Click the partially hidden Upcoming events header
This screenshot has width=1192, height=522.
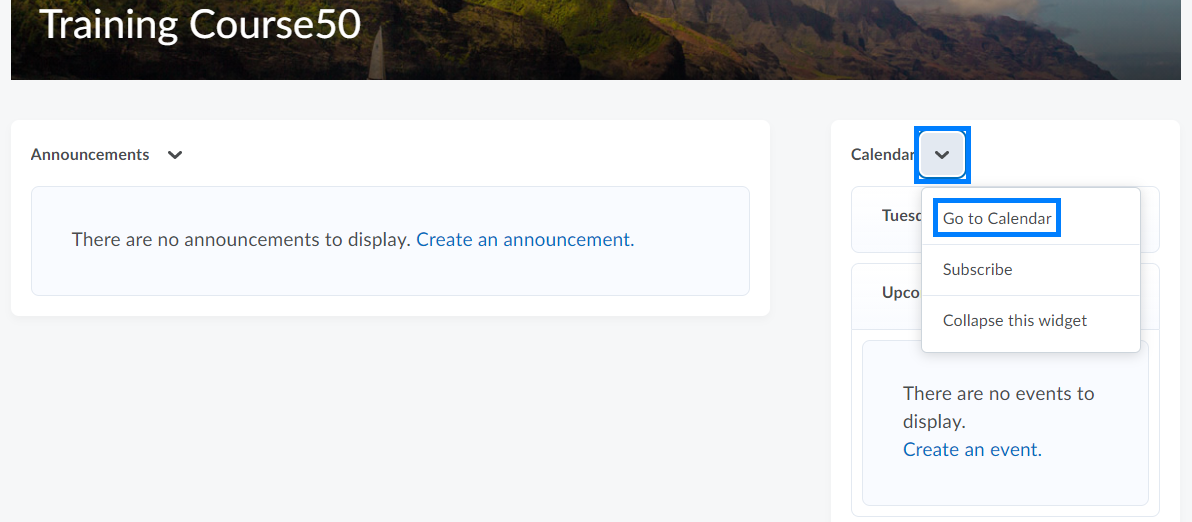[x=900, y=293]
